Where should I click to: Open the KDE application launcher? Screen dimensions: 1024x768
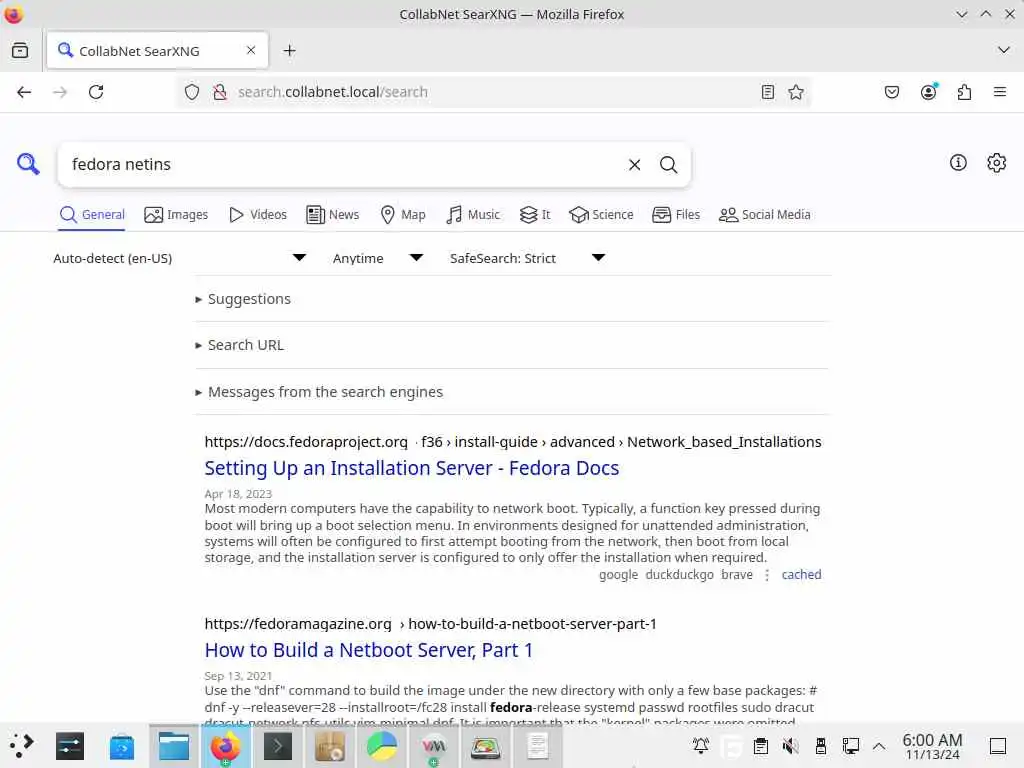22,746
